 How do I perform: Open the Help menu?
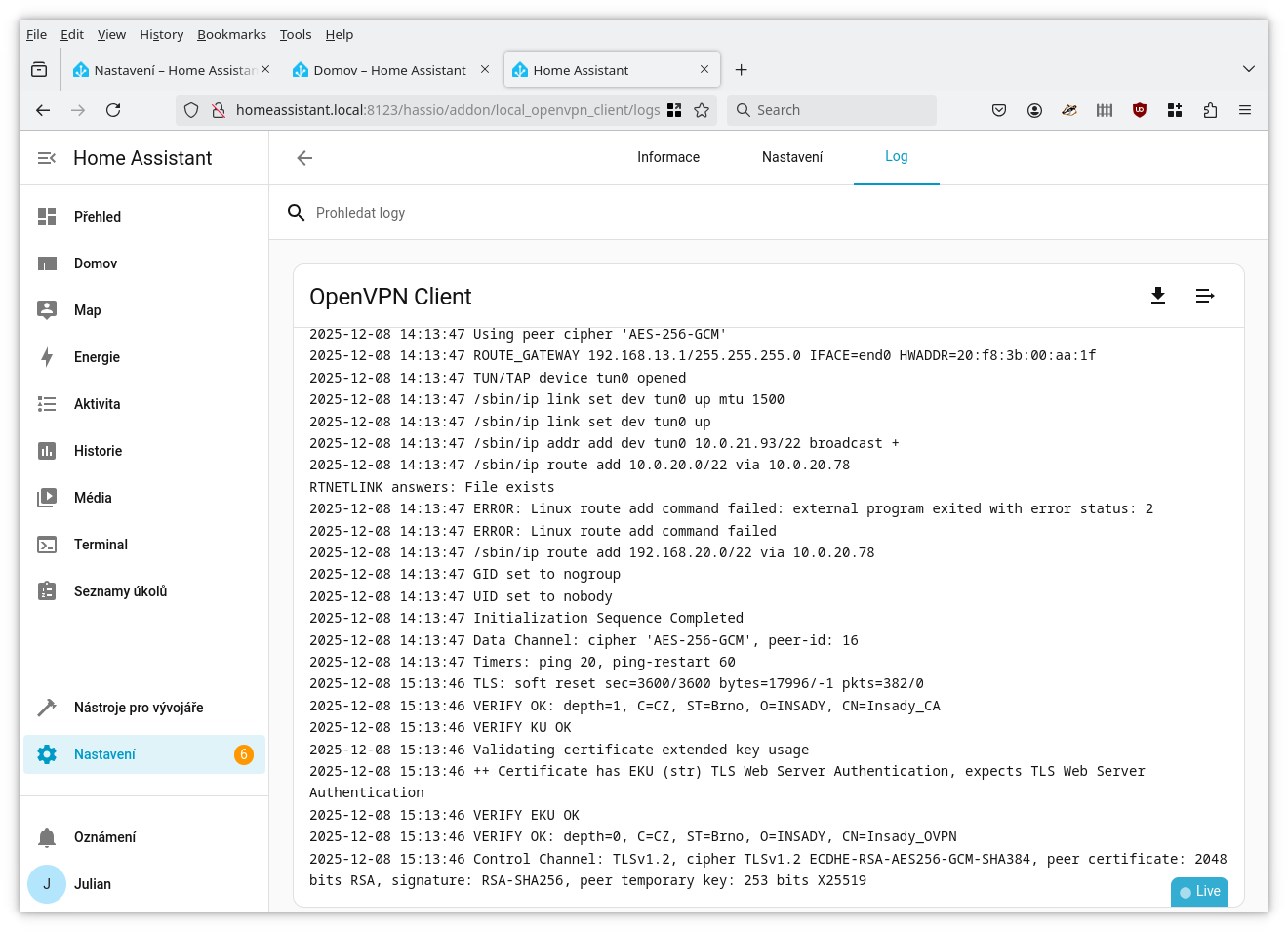[x=340, y=34]
